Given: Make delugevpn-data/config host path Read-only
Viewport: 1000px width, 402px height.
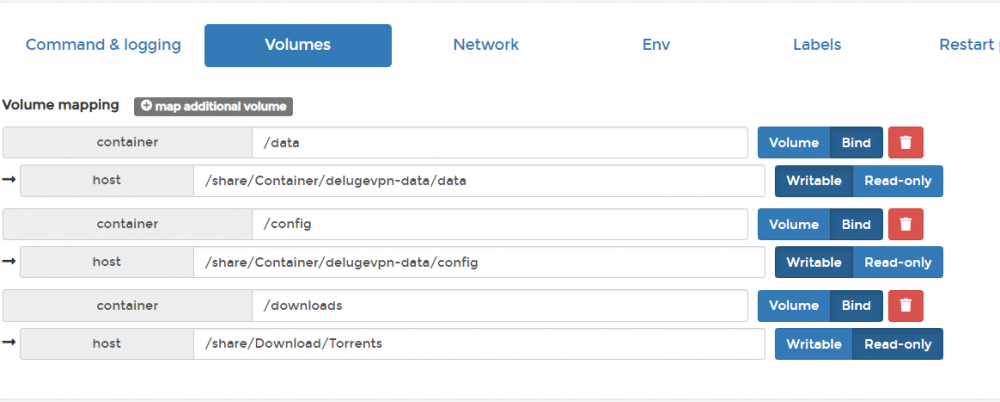Looking at the screenshot, I should point(898,262).
